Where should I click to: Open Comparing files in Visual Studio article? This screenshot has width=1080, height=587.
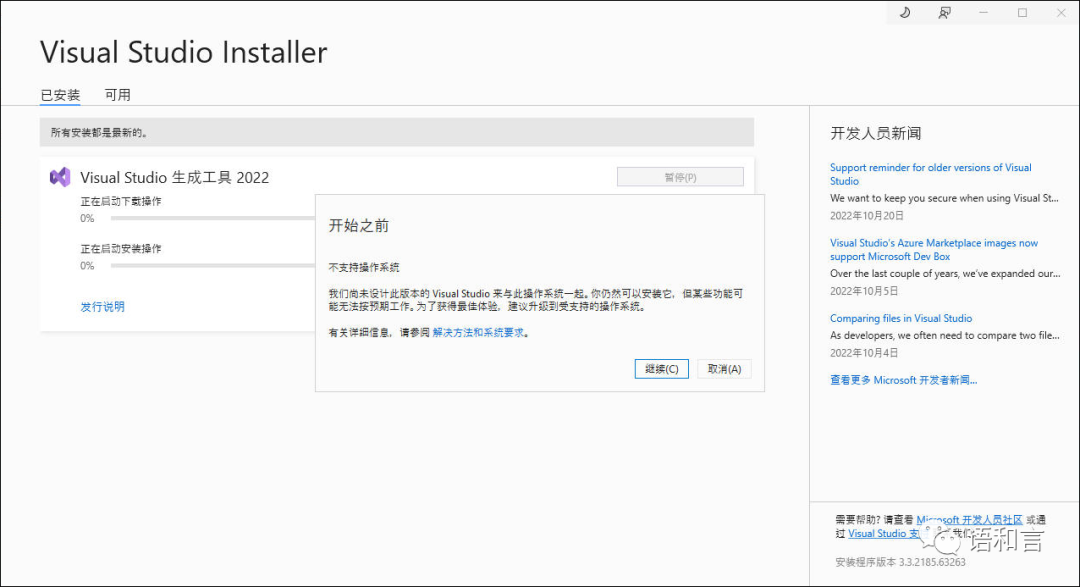tap(901, 318)
